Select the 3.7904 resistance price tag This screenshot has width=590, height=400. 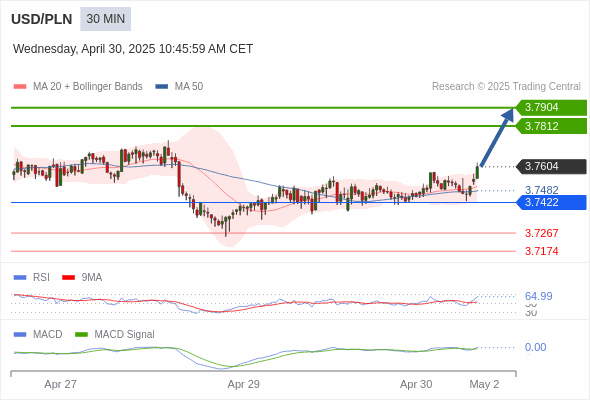click(x=551, y=107)
